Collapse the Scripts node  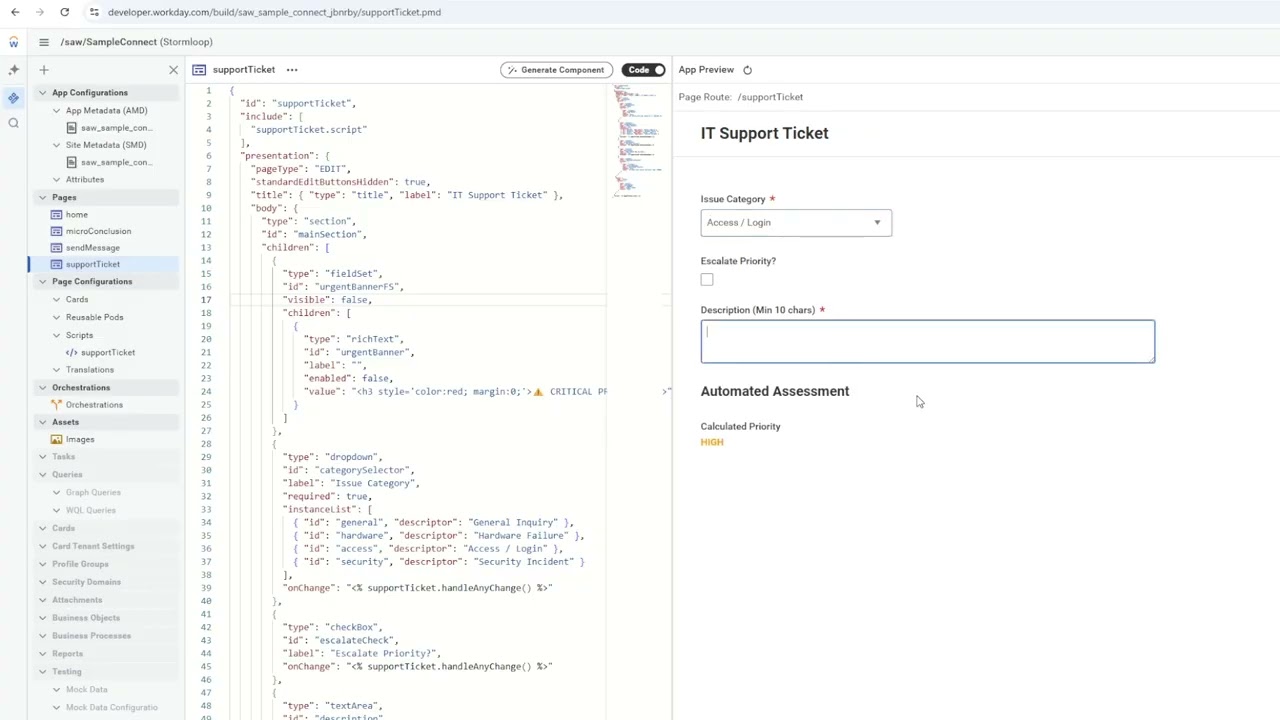tap(57, 336)
